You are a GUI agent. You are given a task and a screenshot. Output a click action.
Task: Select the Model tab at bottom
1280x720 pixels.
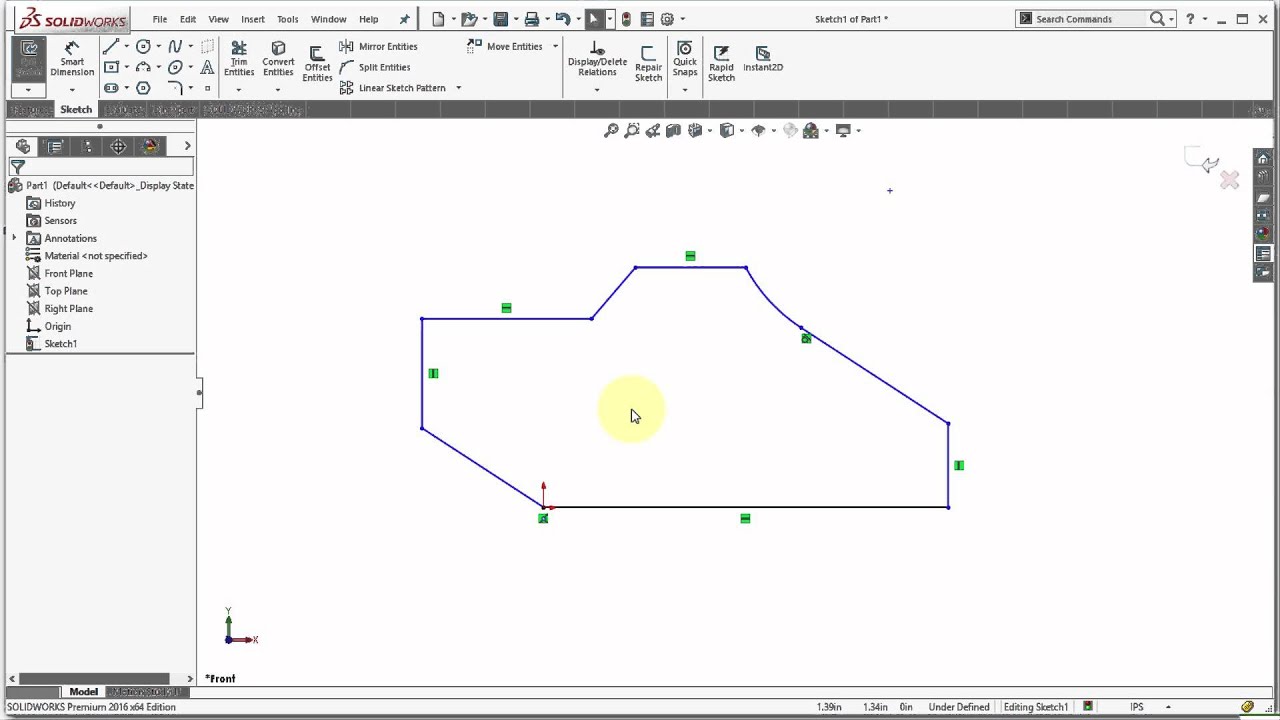83,691
